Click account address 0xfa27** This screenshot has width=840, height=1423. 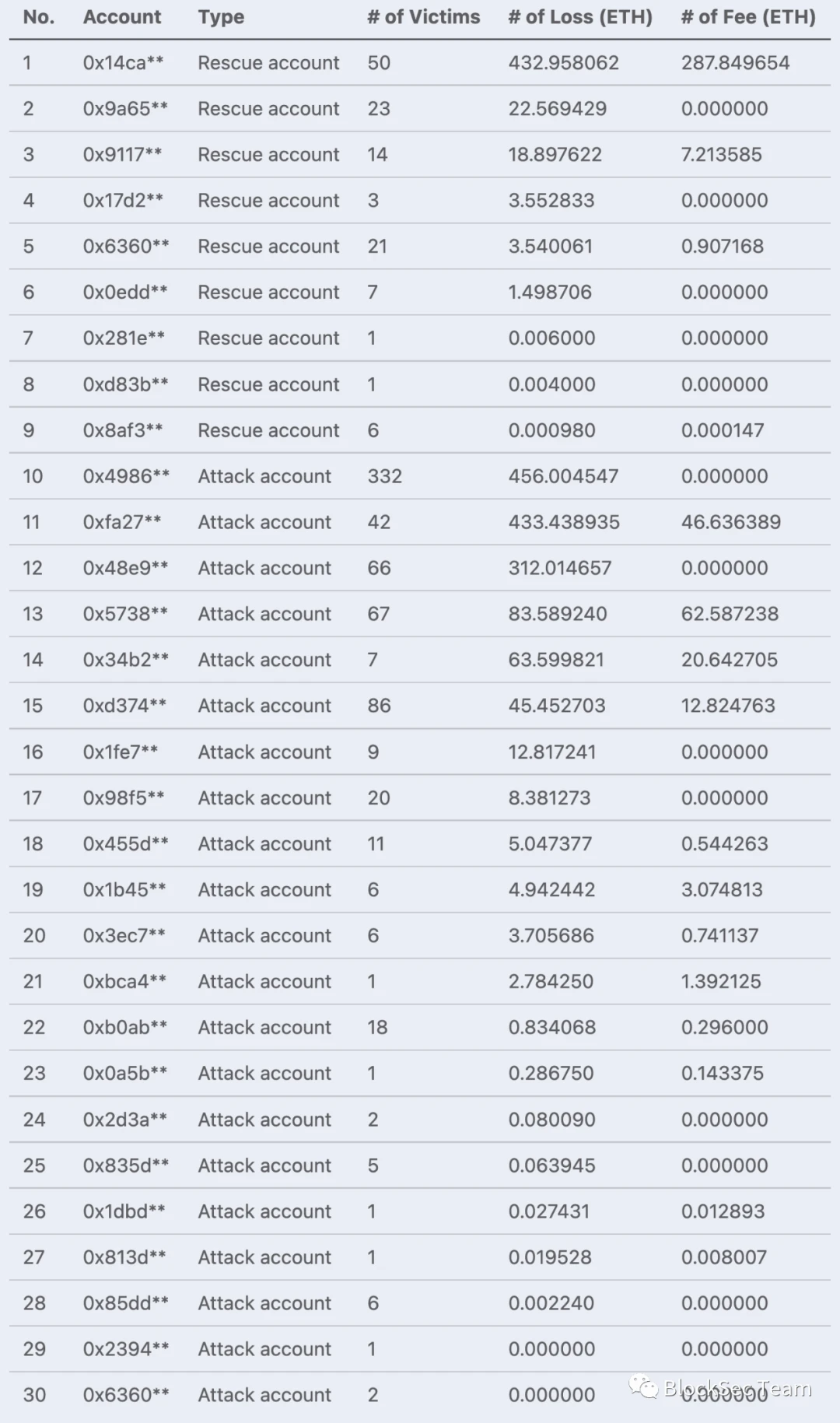(122, 522)
